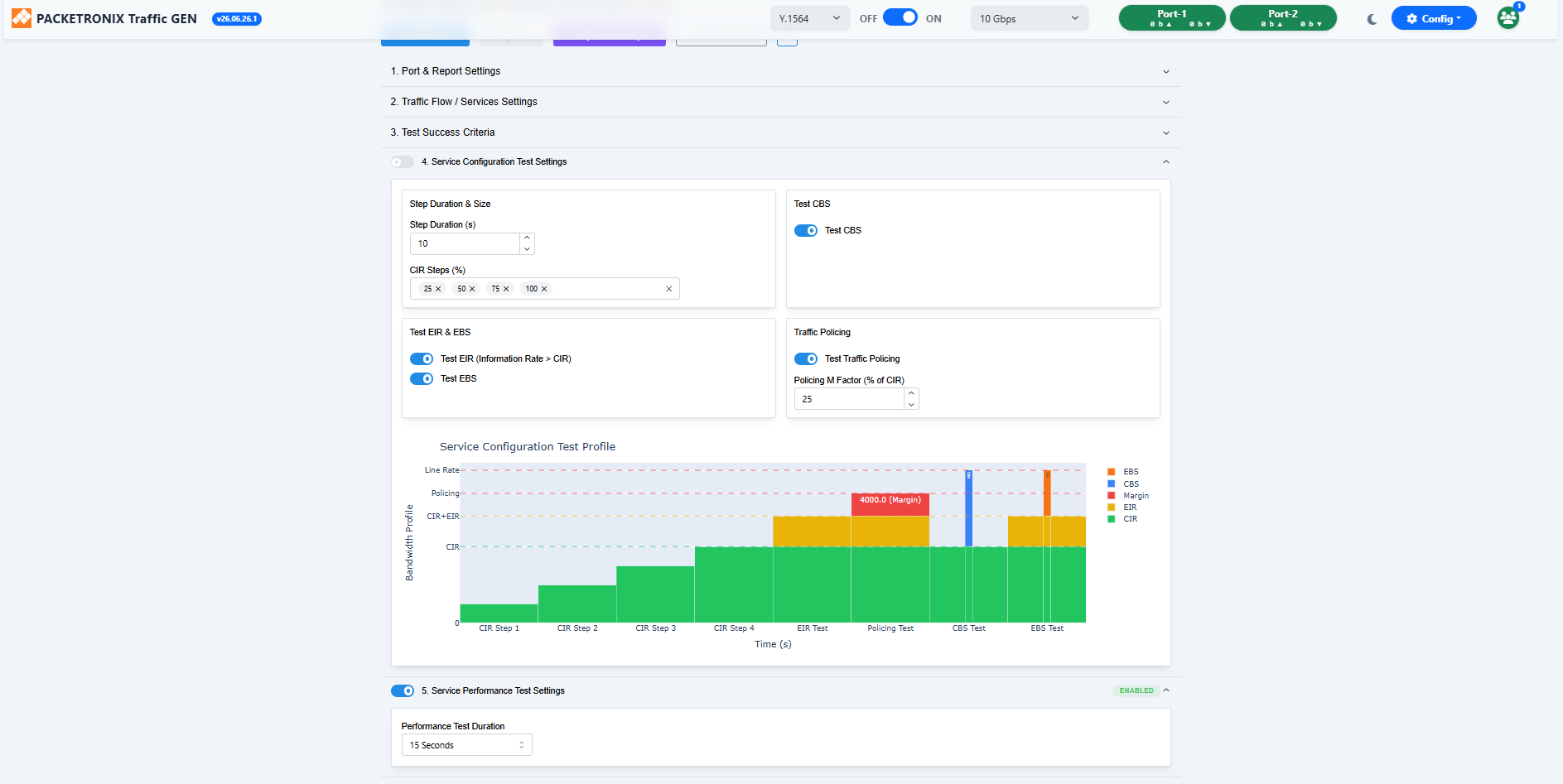Image resolution: width=1563 pixels, height=784 pixels.
Task: Click the "Time (s)" axis label
Action: coord(773,644)
